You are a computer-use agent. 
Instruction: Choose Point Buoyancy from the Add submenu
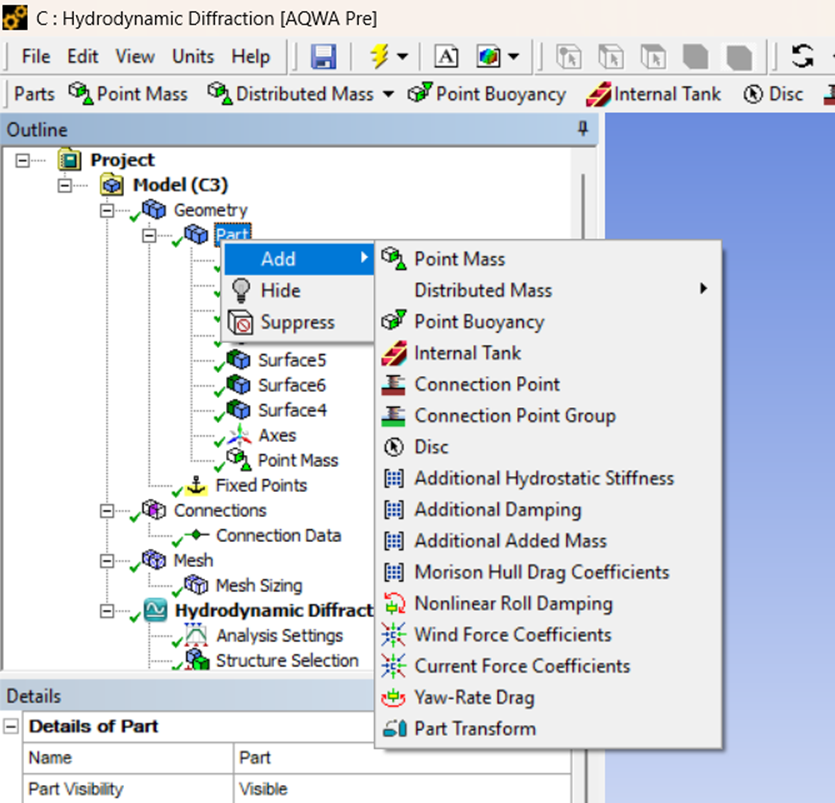point(549,322)
